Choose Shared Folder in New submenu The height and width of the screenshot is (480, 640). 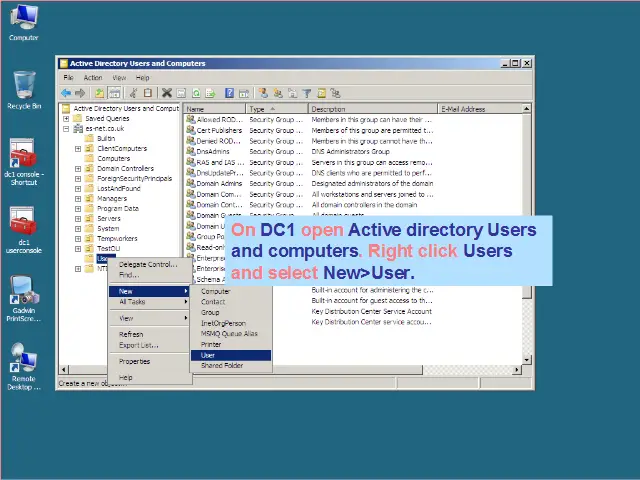(x=231, y=366)
